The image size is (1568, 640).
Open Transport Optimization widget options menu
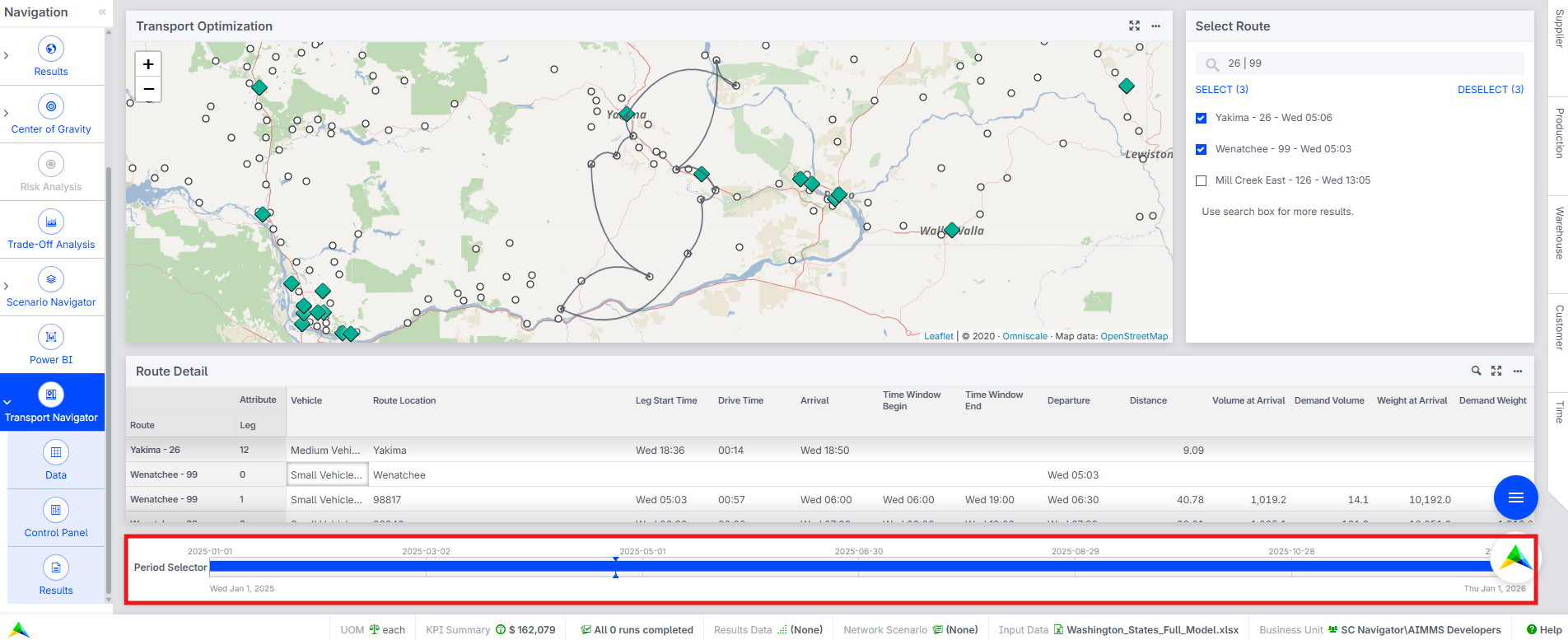pos(1155,26)
